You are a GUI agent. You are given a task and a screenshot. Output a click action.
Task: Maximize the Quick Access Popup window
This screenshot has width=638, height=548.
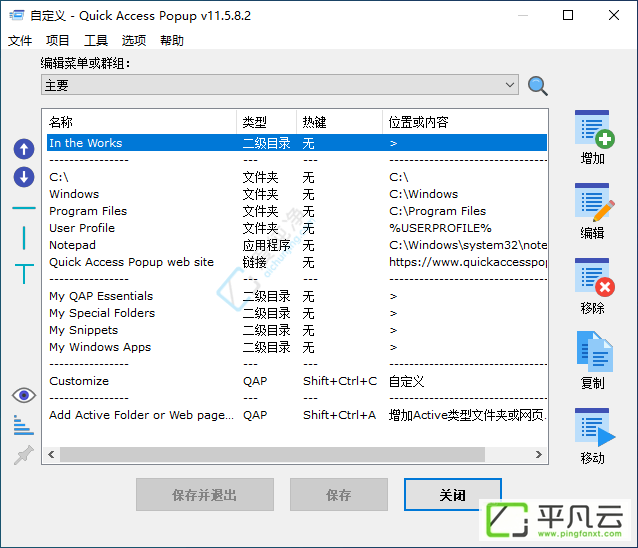coord(568,15)
